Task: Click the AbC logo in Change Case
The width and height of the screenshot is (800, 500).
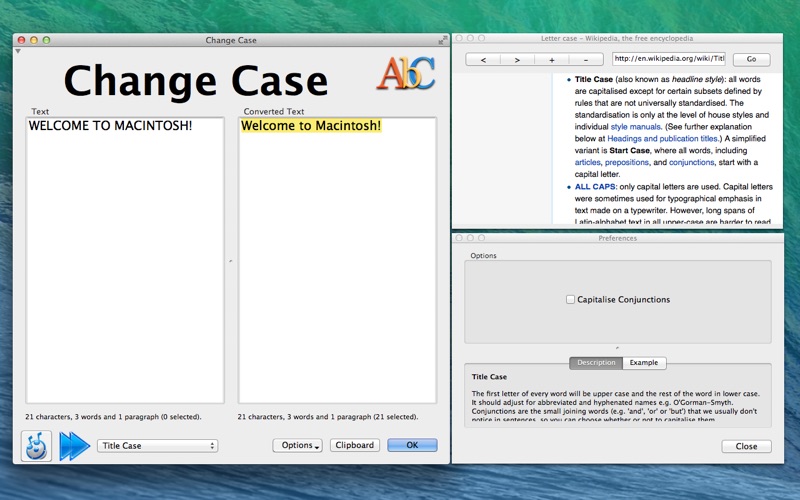Action: (406, 74)
